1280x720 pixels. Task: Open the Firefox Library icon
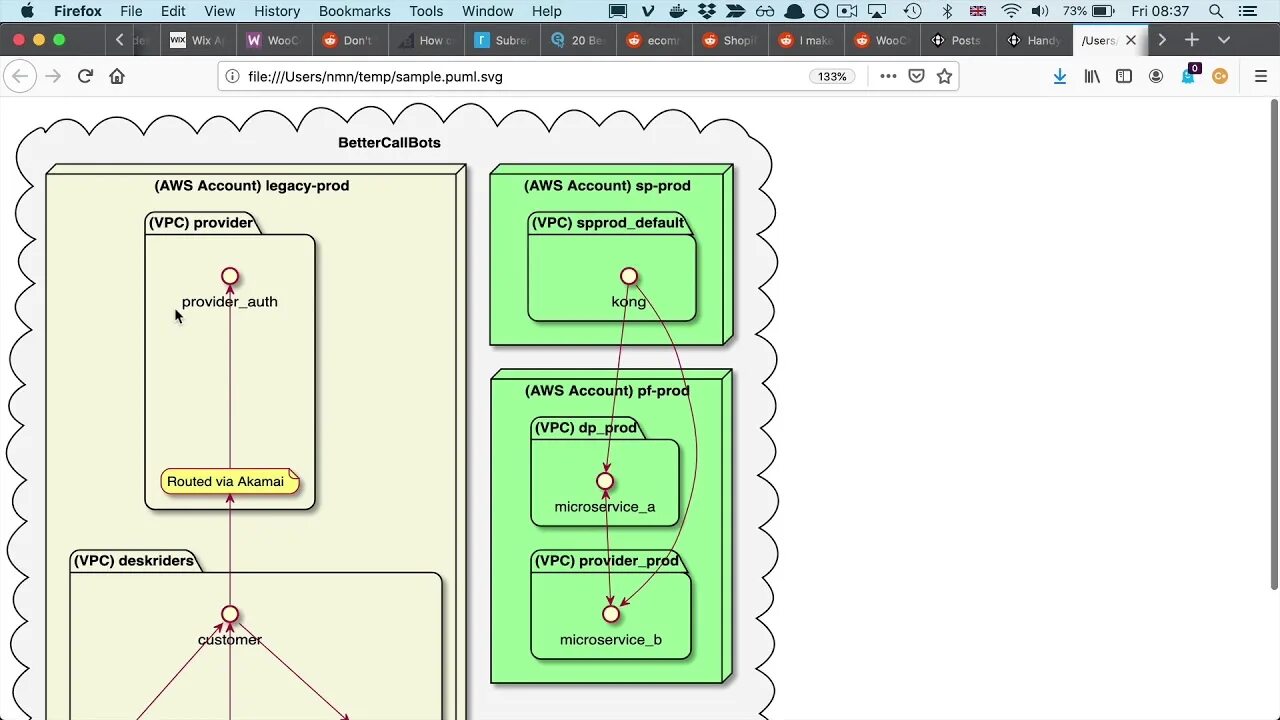[x=1092, y=76]
